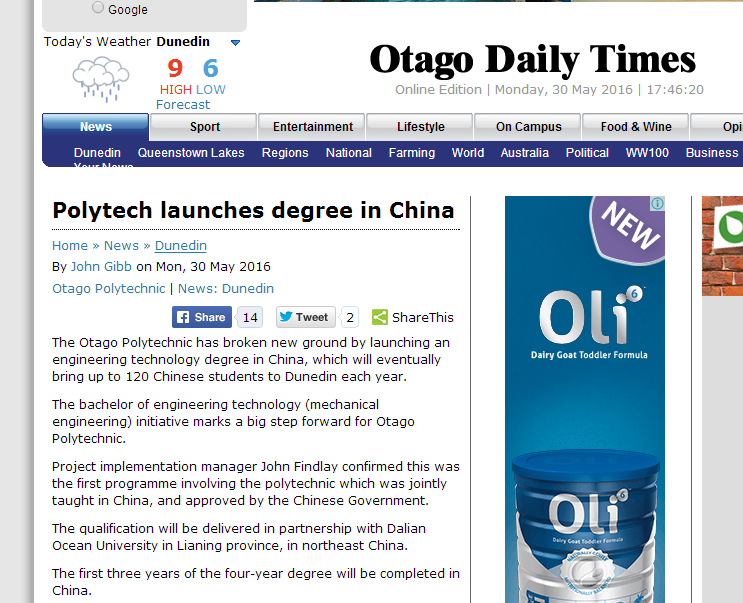743x603 pixels.
Task: Open the WW100 menu item
Action: pos(647,153)
